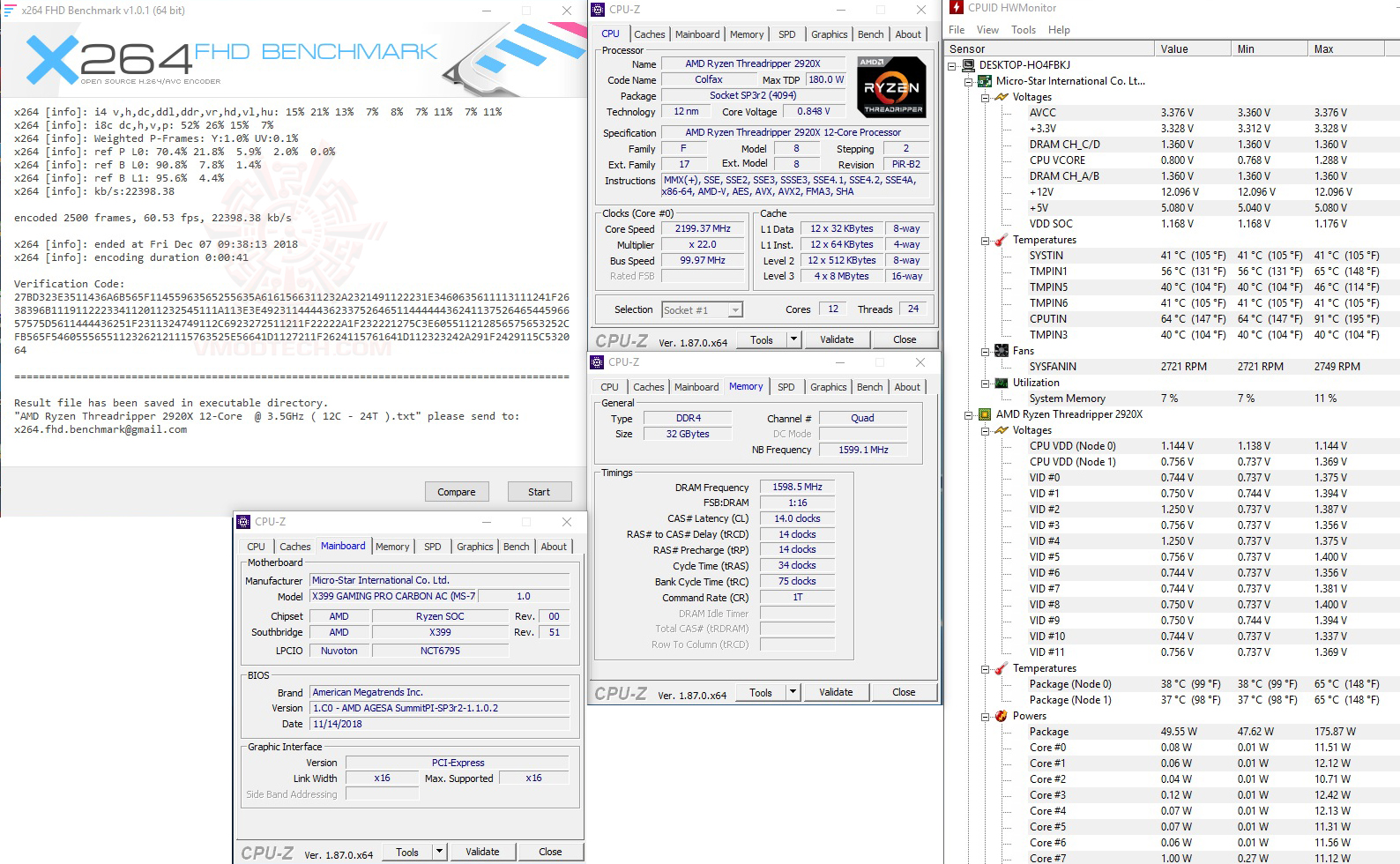The width and height of the screenshot is (1400, 864).
Task: Collapse the Micro-Star International Co. node
Action: coord(969,81)
